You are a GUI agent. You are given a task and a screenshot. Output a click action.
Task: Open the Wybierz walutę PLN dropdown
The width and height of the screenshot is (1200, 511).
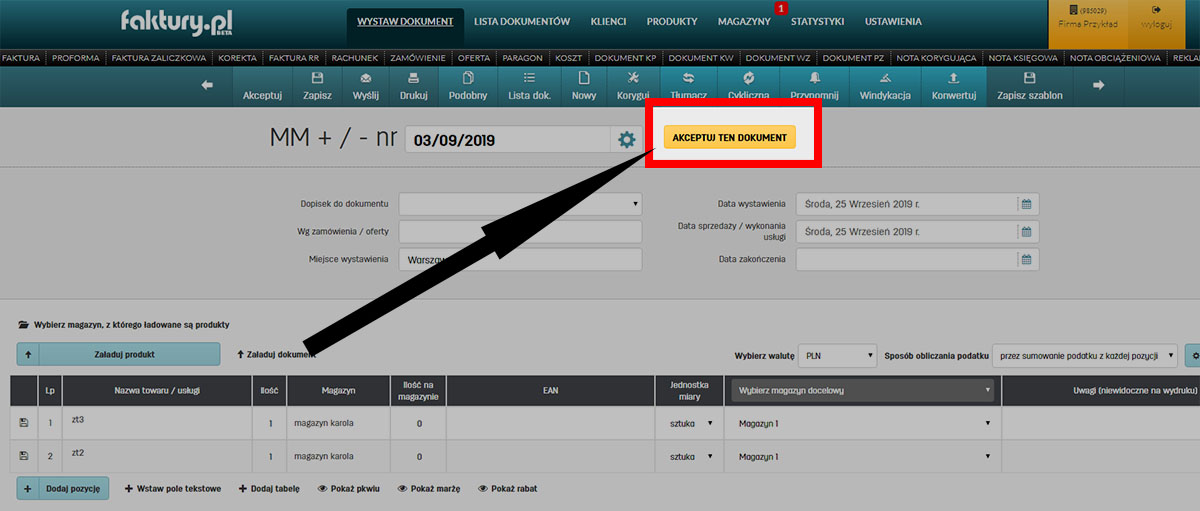pyautogui.click(x=840, y=355)
